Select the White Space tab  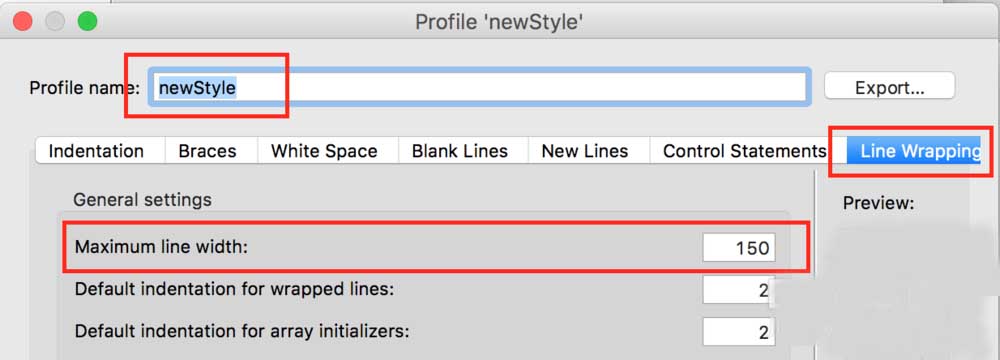pyautogui.click(x=324, y=151)
